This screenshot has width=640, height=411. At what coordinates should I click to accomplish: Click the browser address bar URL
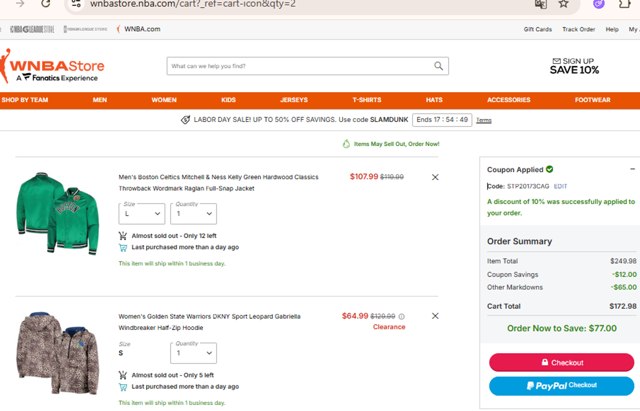click(193, 4)
